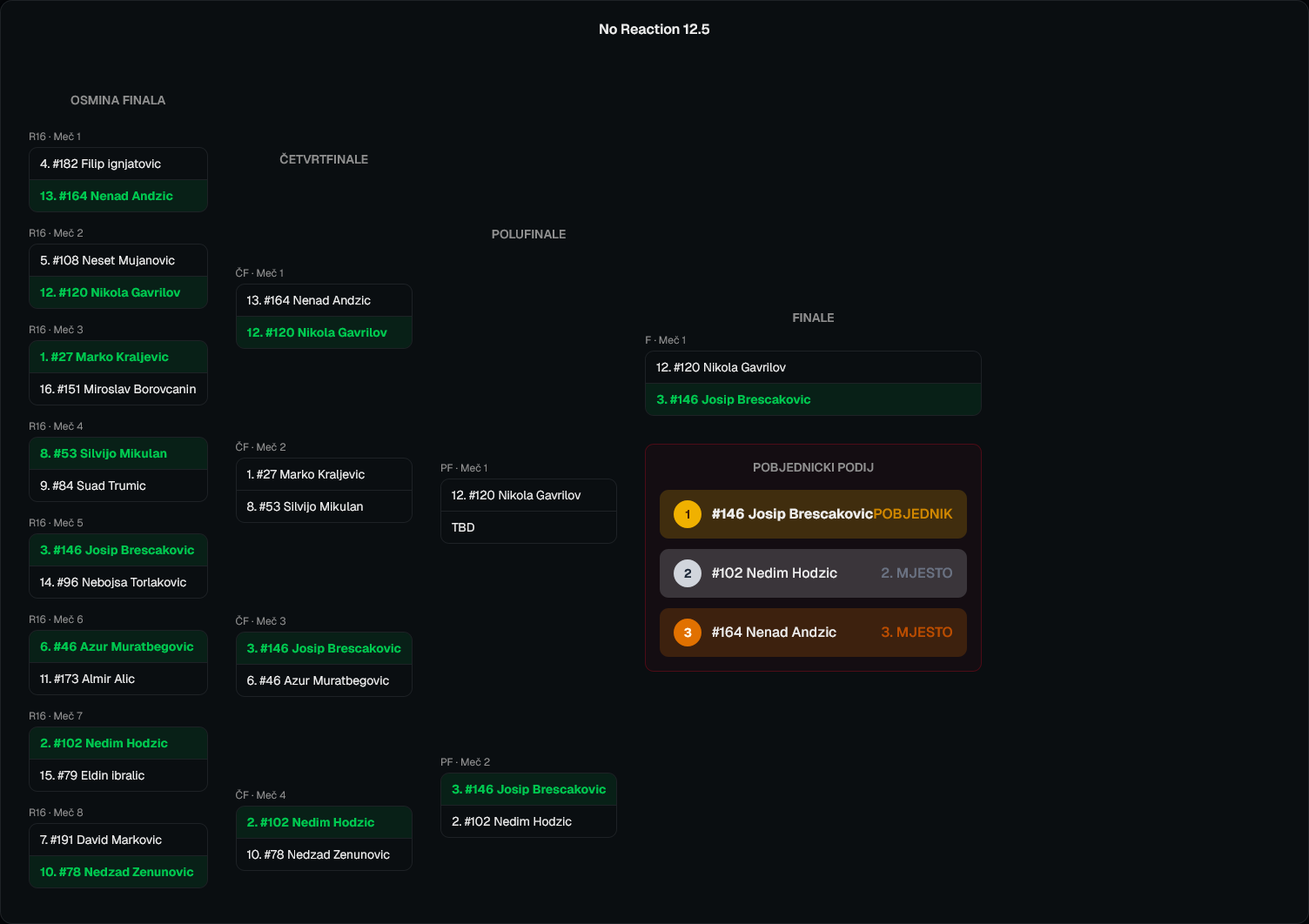Click the "2. MJESTO" label on podium

(x=916, y=573)
